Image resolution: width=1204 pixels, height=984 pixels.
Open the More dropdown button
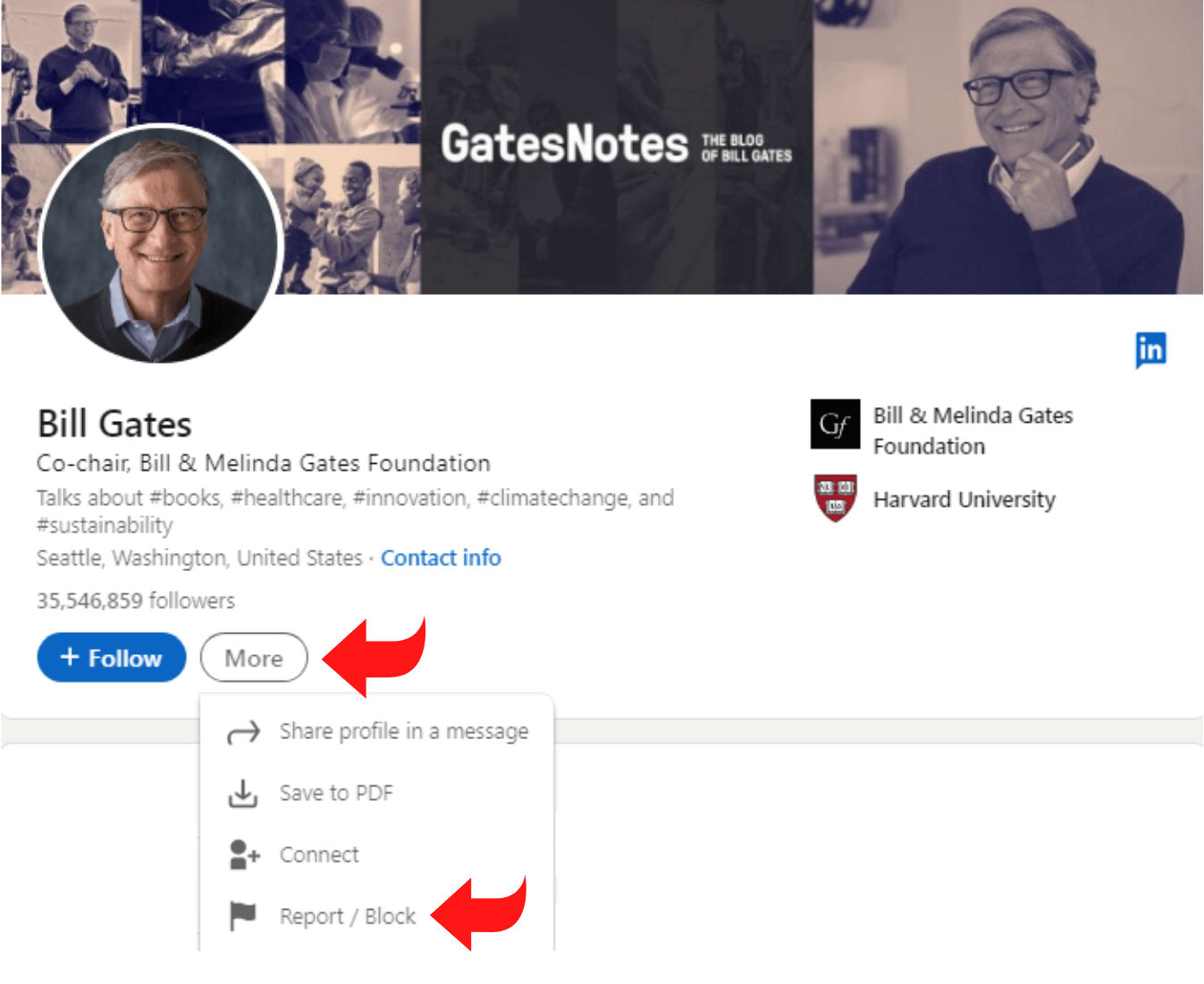[254, 658]
